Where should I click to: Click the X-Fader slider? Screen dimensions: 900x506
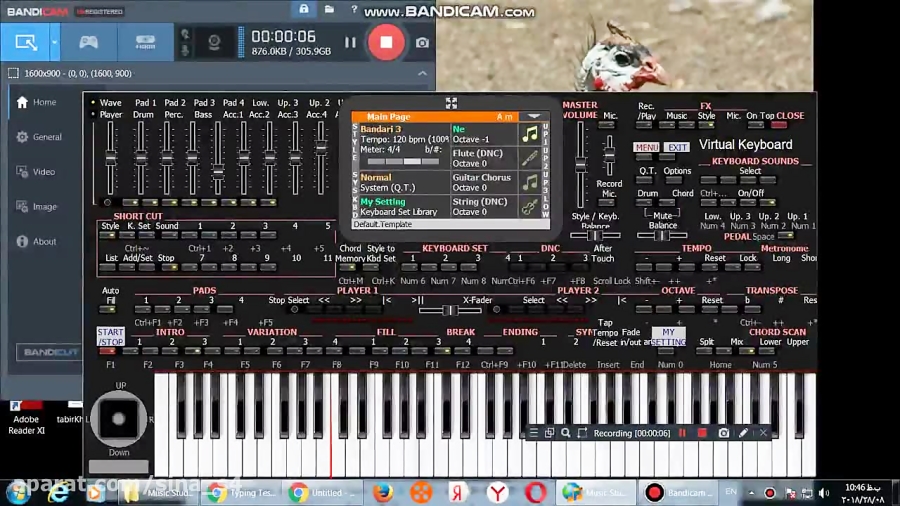click(450, 310)
